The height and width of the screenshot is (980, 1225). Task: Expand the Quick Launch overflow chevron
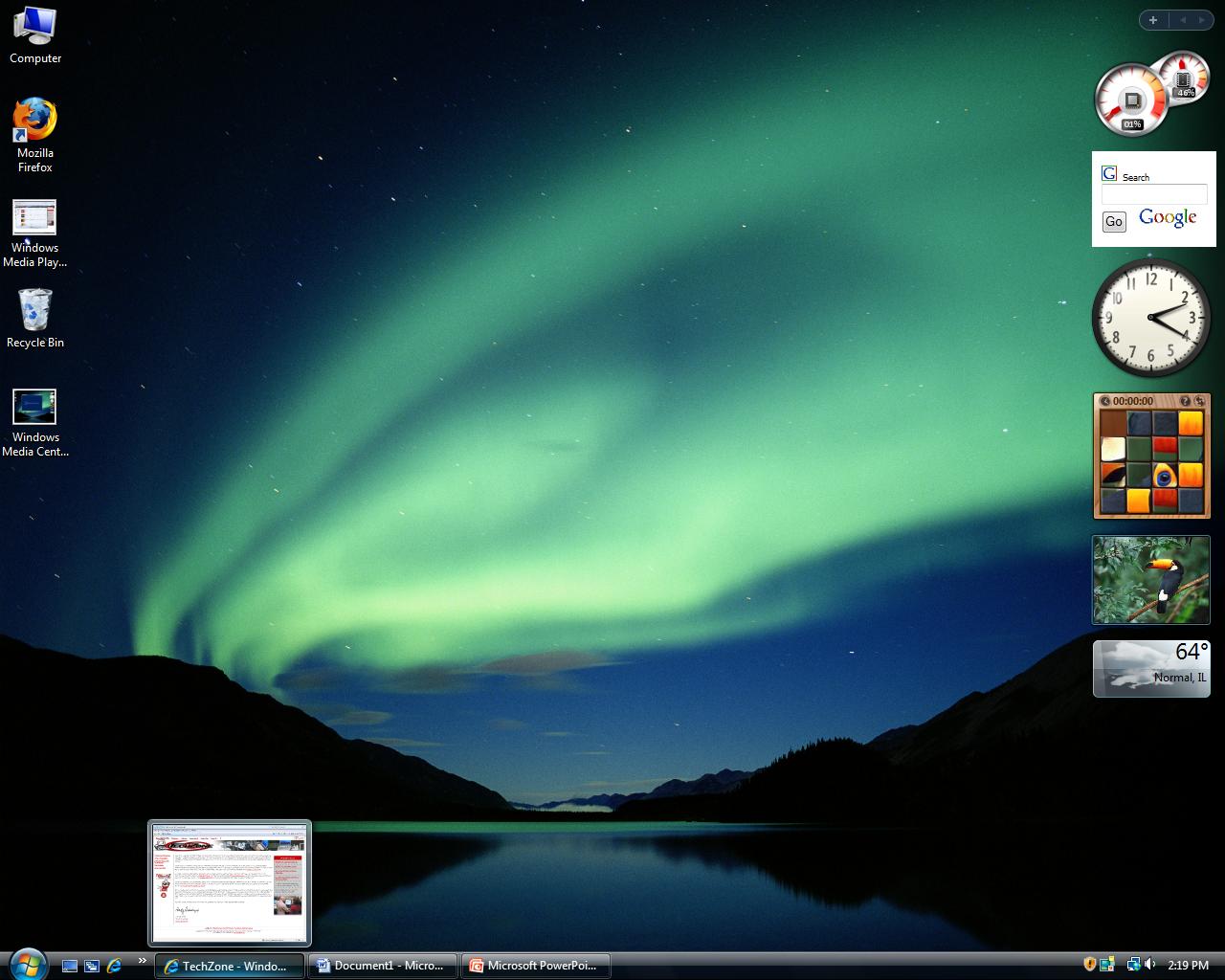pyautogui.click(x=143, y=961)
